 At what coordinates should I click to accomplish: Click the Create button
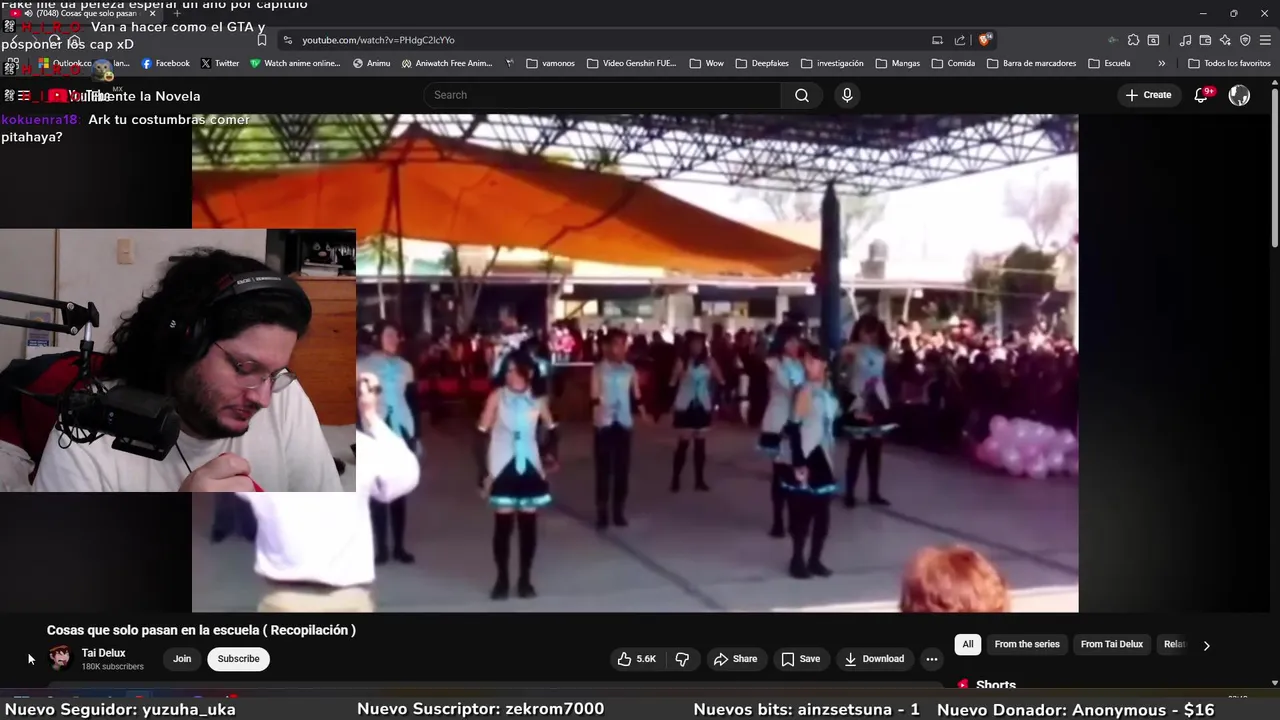coord(1148,95)
